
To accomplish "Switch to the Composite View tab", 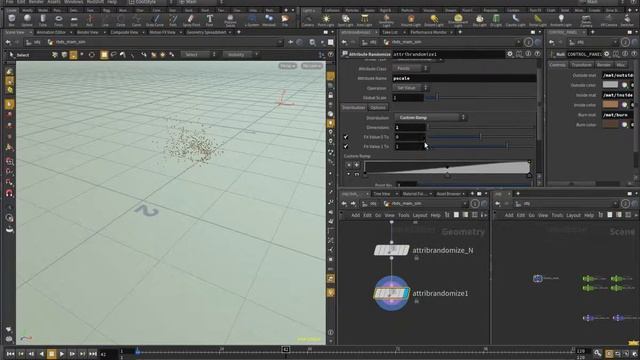I will click(124, 32).
